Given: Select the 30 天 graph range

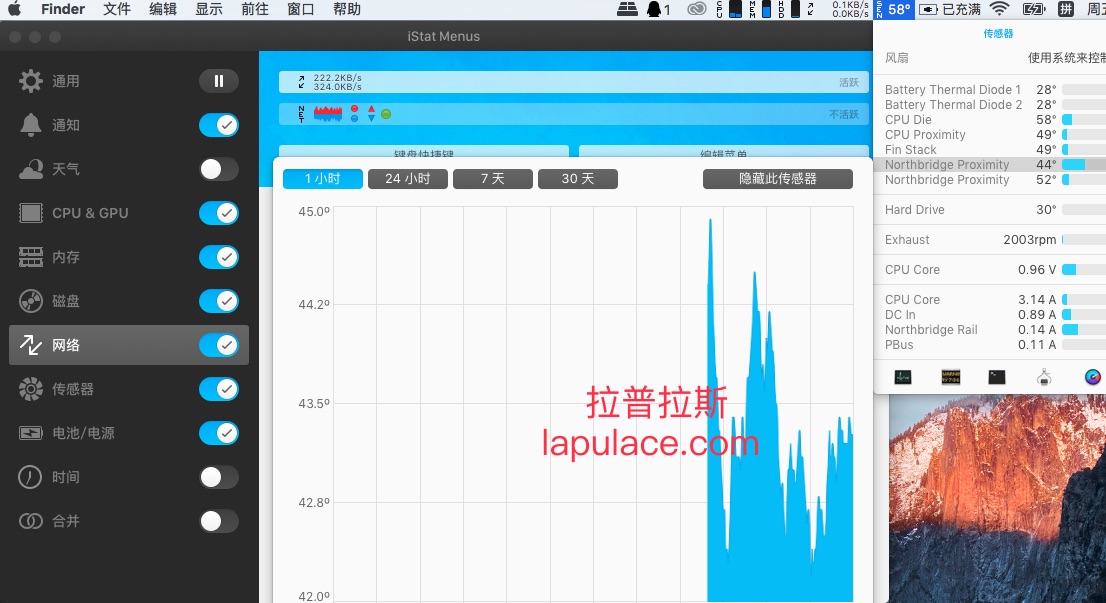Looking at the screenshot, I should point(578,179).
